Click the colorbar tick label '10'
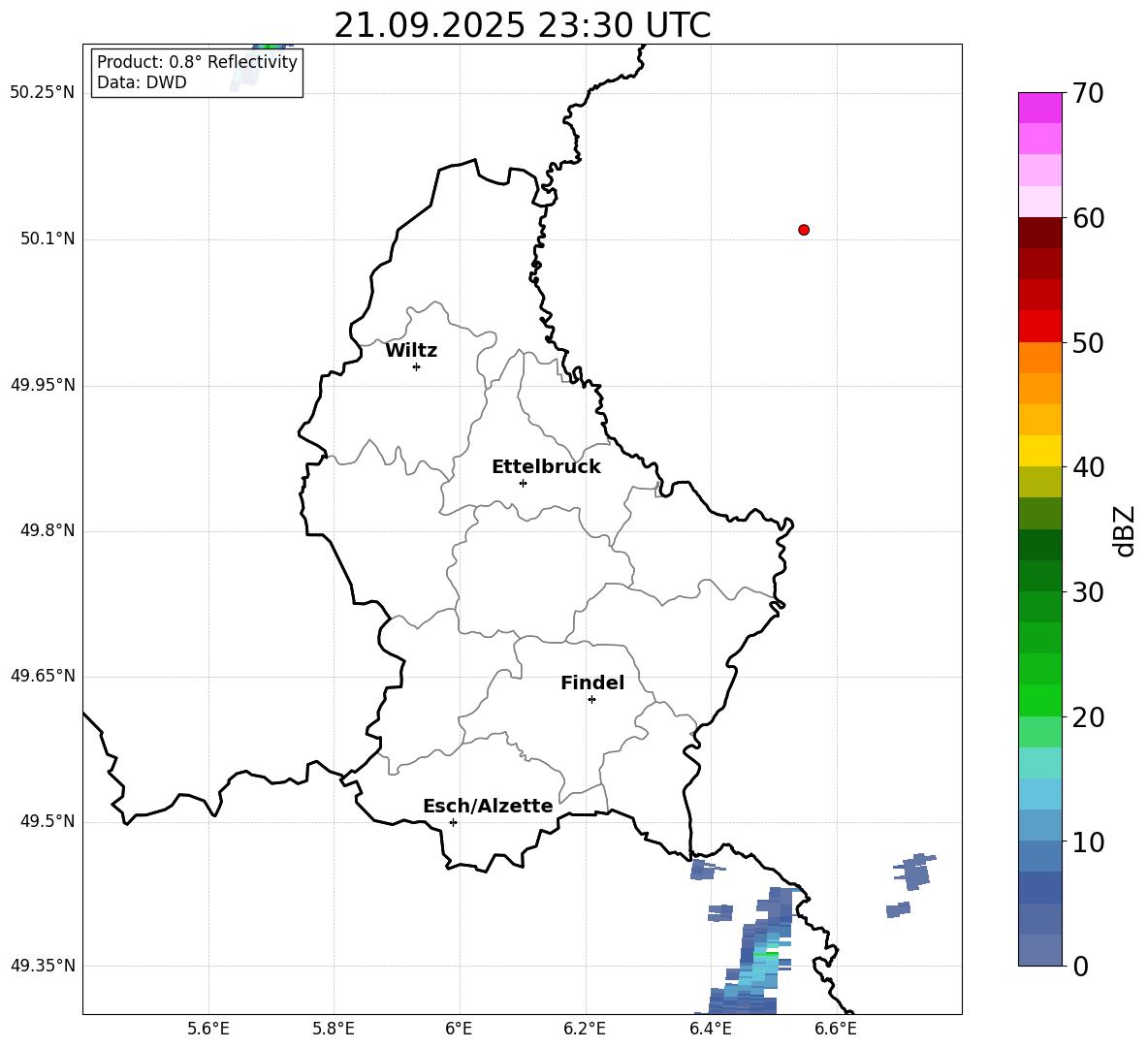 click(1088, 842)
